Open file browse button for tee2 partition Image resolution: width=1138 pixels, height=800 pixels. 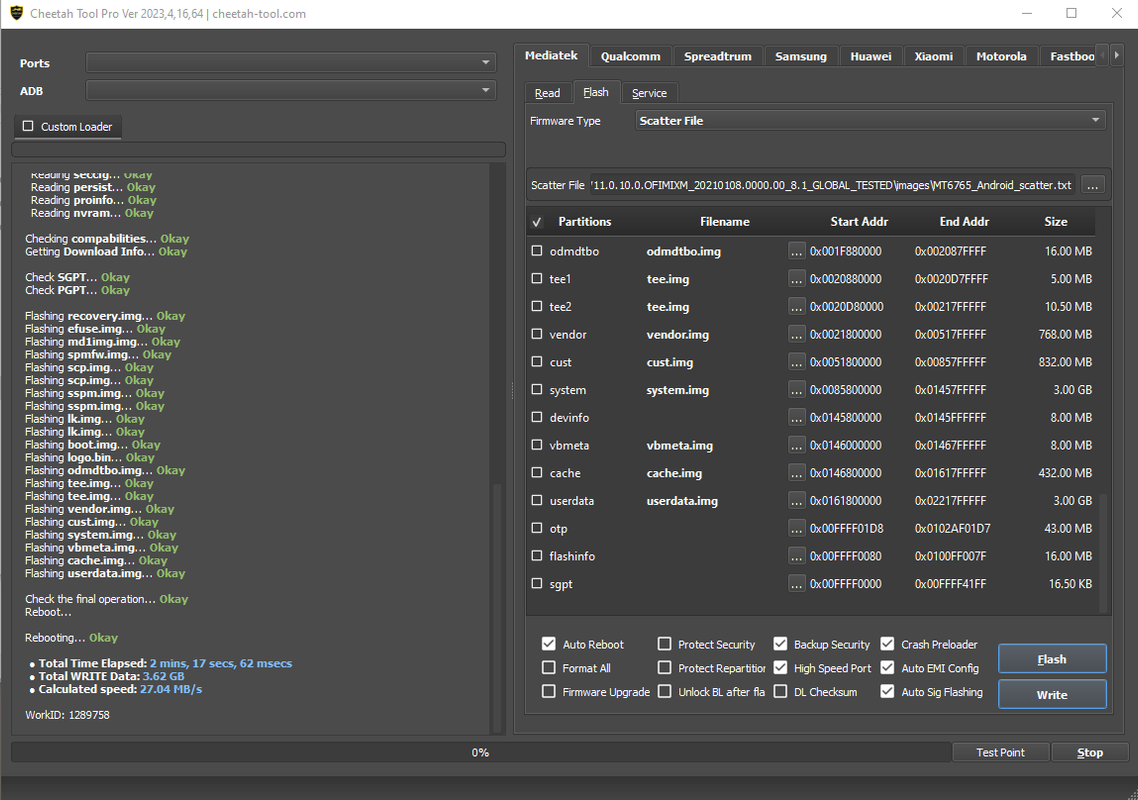point(796,306)
